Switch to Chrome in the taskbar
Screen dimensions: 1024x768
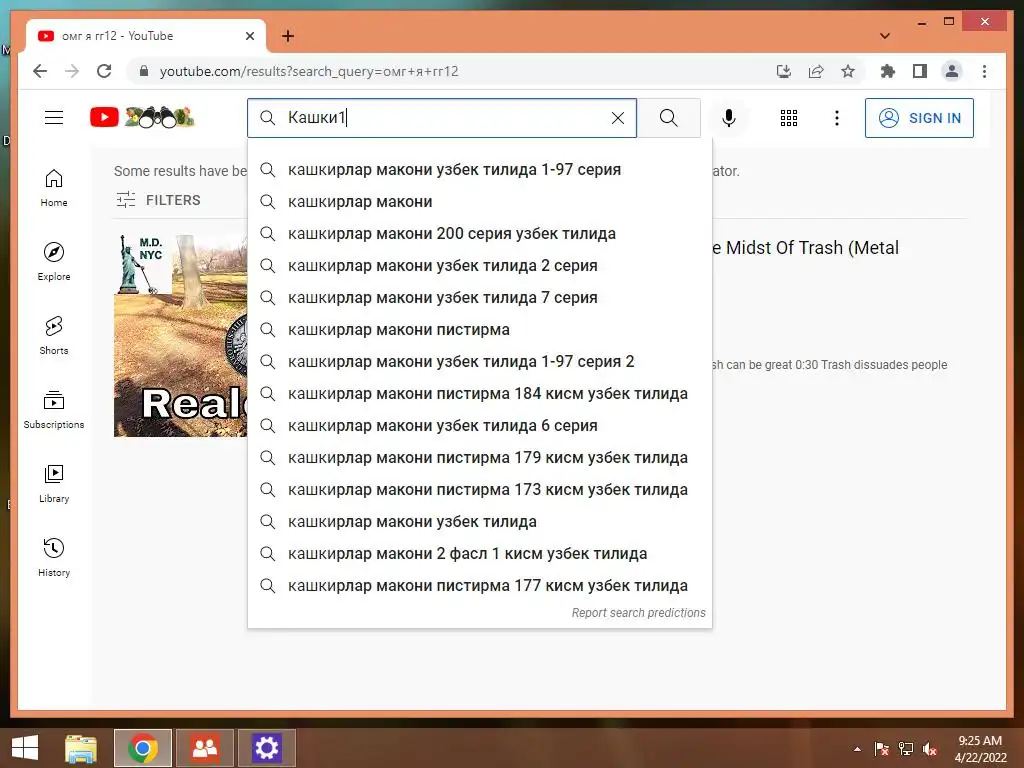pyautogui.click(x=143, y=748)
